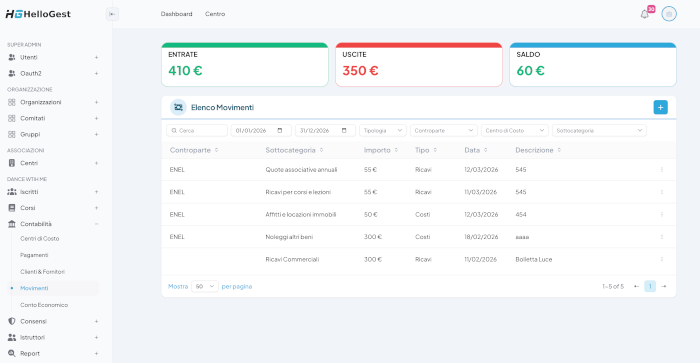
Task: Go to the previous page arrow
Action: tap(636, 286)
